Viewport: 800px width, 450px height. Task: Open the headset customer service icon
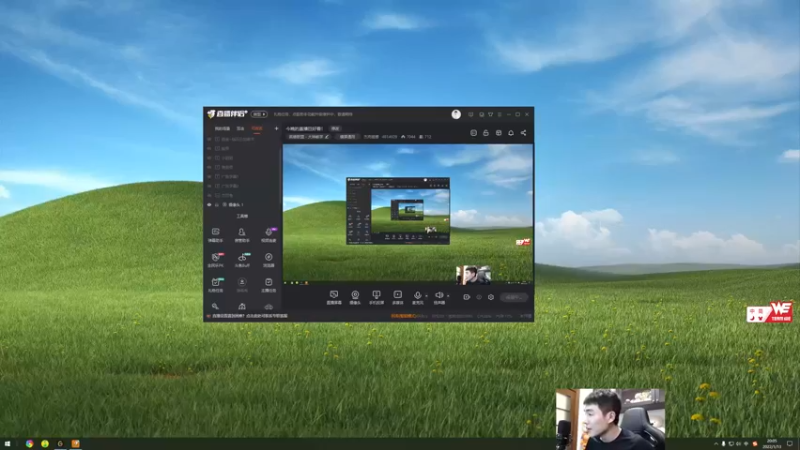(481, 114)
